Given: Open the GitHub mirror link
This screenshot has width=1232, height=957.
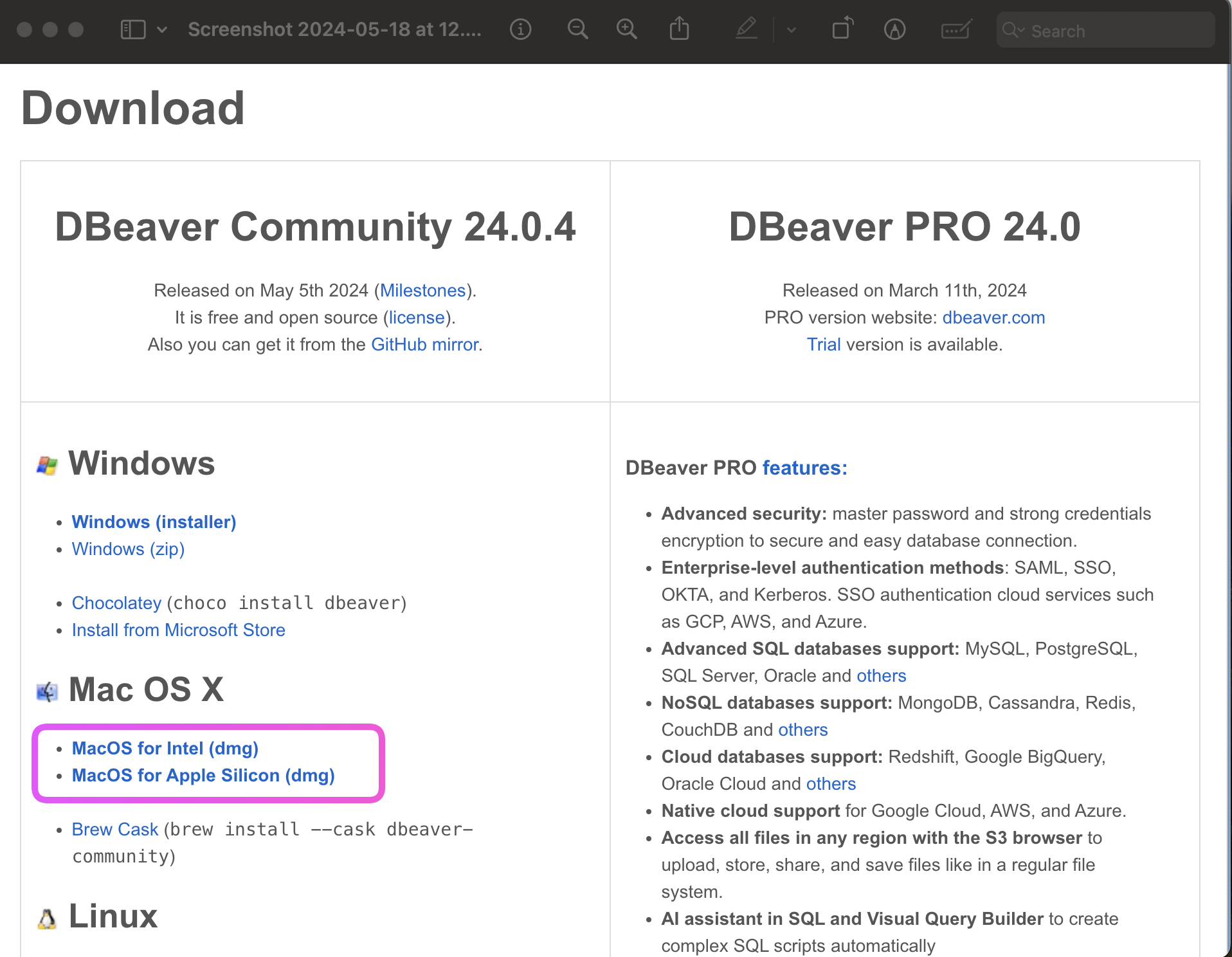Looking at the screenshot, I should point(424,344).
